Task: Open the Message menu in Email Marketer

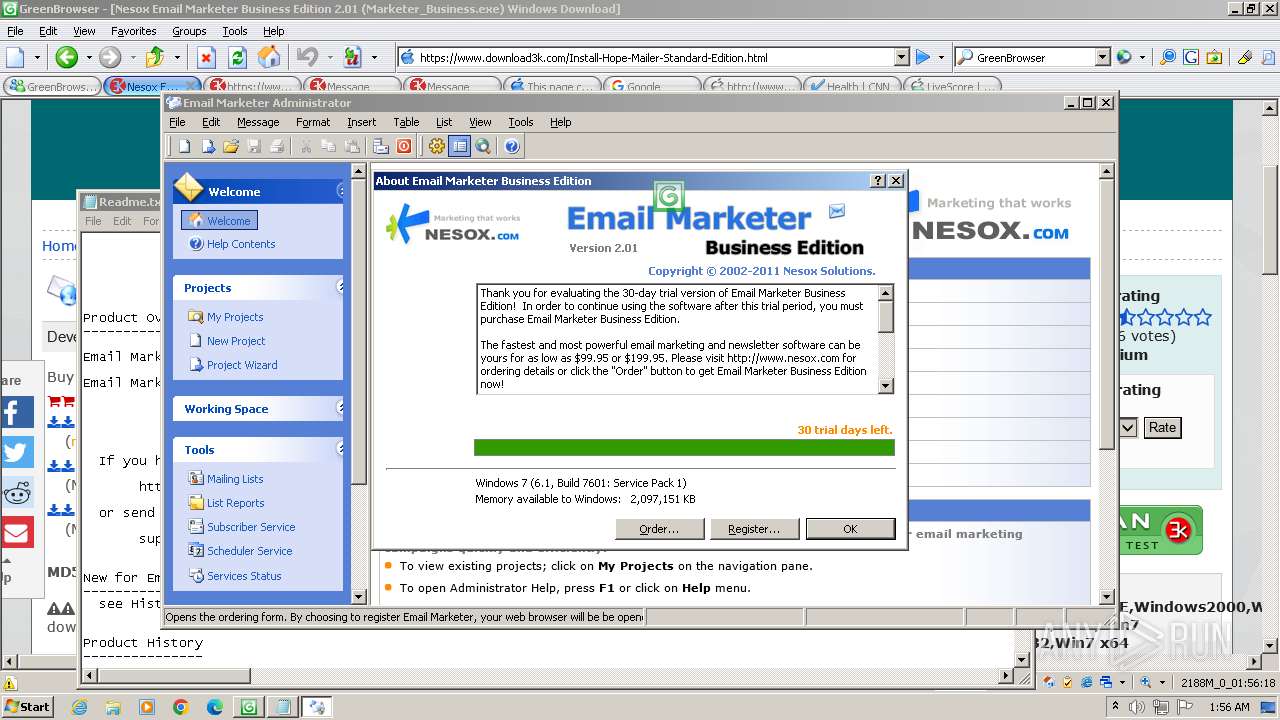Action: tap(258, 122)
